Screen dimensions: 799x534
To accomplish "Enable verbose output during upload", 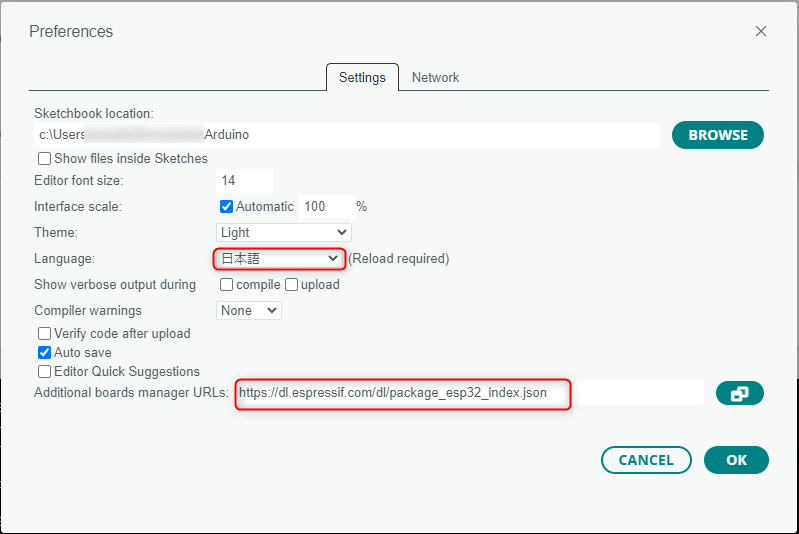I will (292, 285).
